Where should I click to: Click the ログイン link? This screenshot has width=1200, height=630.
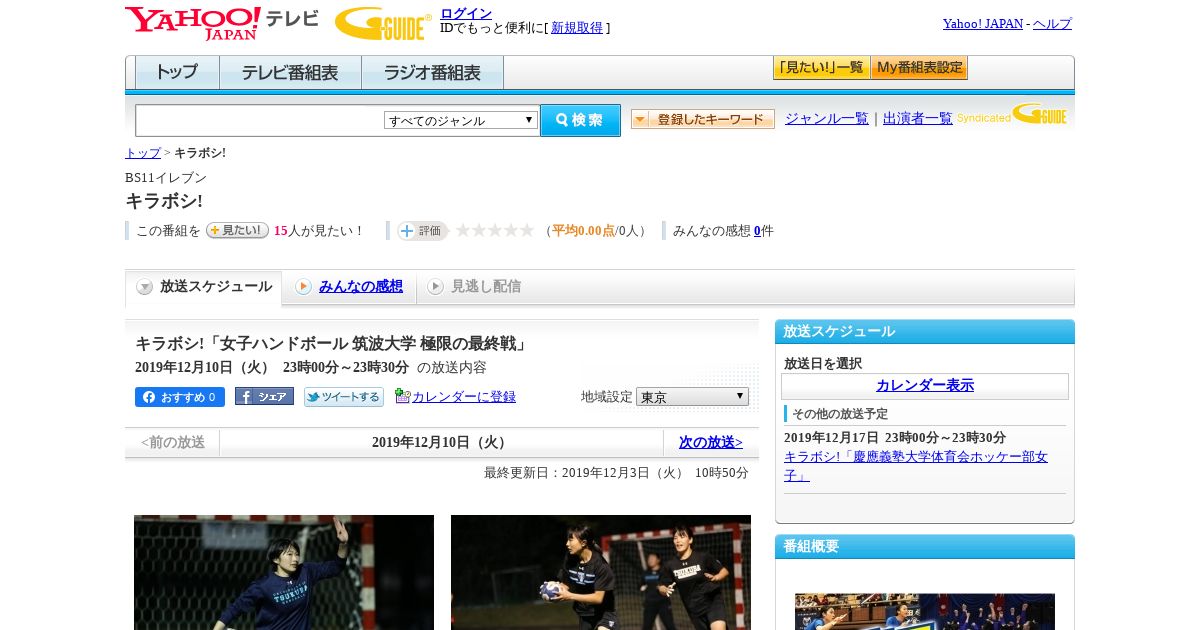(466, 13)
